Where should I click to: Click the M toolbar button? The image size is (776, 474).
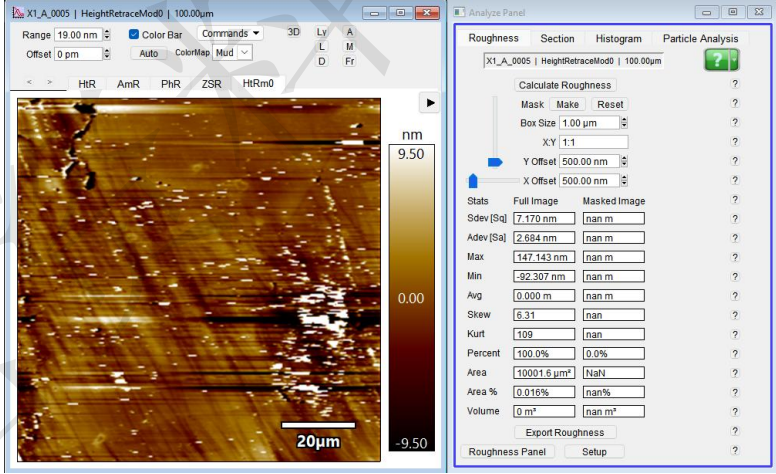click(350, 46)
